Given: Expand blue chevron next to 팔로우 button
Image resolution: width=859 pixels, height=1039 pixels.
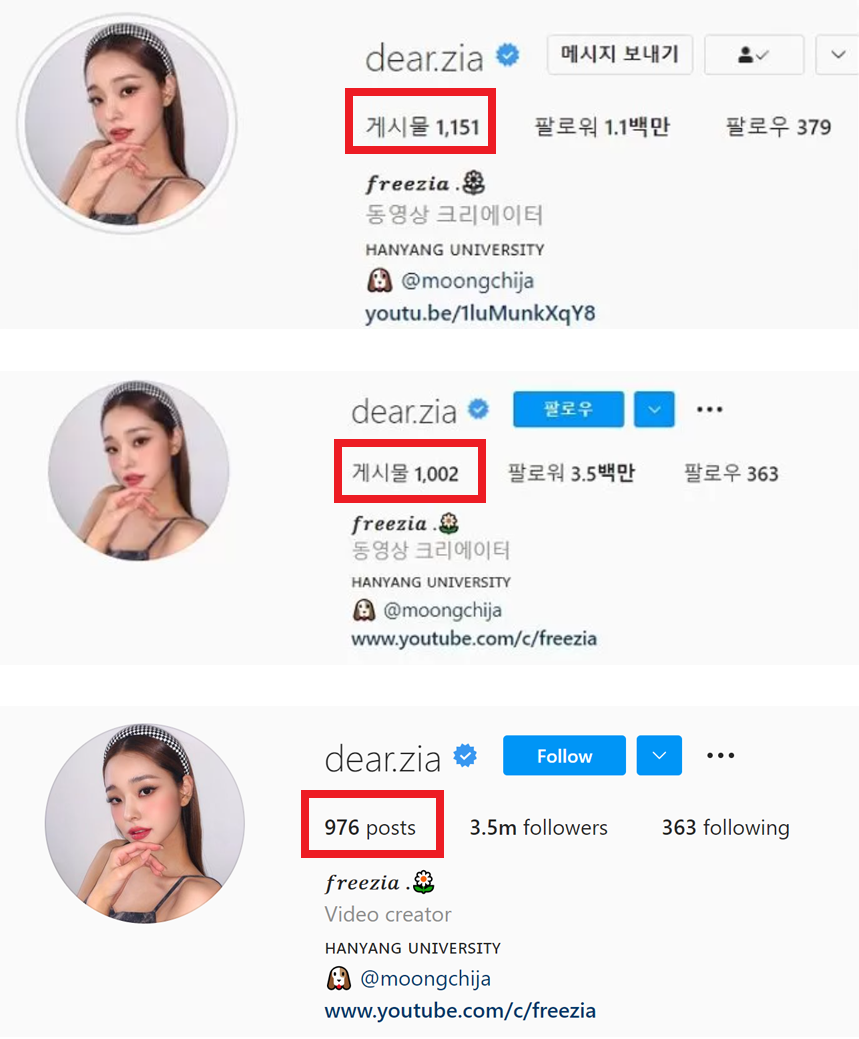Looking at the screenshot, I should pyautogui.click(x=654, y=410).
